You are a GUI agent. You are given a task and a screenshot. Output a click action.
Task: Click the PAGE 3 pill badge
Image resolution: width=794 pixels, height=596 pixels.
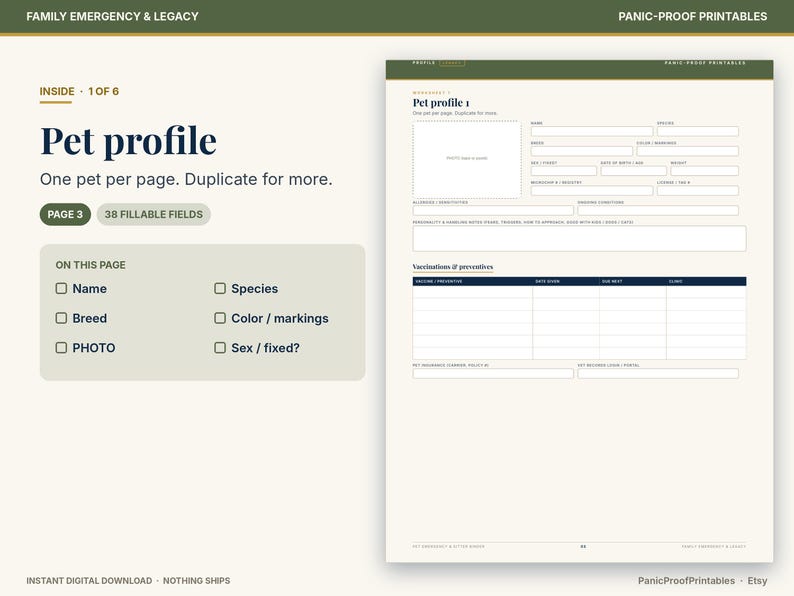65,215
